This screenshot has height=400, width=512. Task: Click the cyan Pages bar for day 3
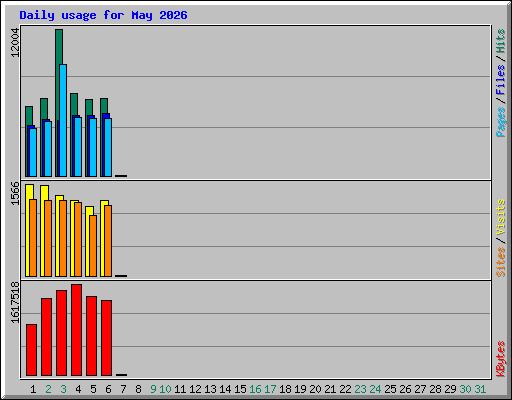pyautogui.click(x=63, y=120)
